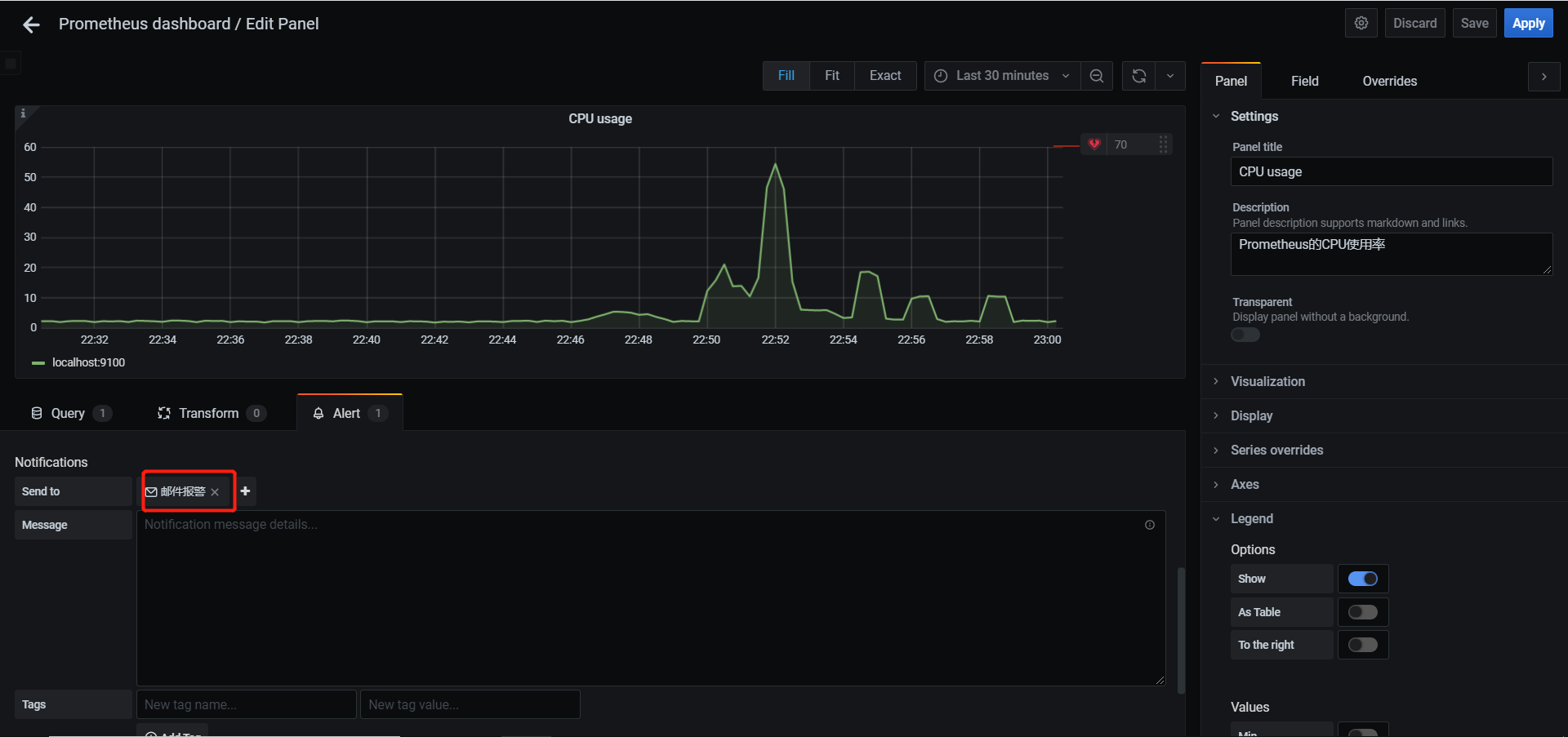Switch to the Transform tab
This screenshot has height=737, width=1568.
coord(211,413)
